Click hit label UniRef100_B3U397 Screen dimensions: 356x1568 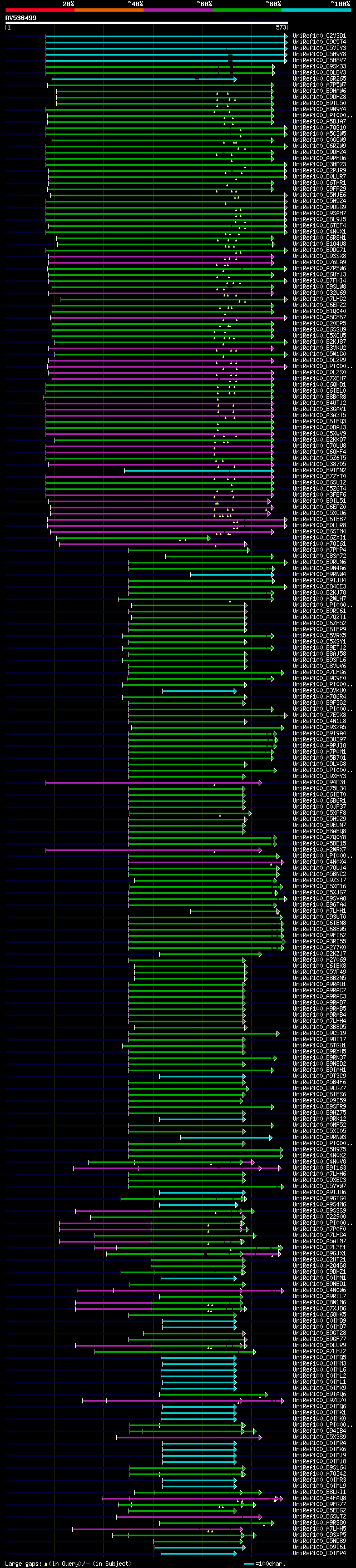[x=319, y=740]
